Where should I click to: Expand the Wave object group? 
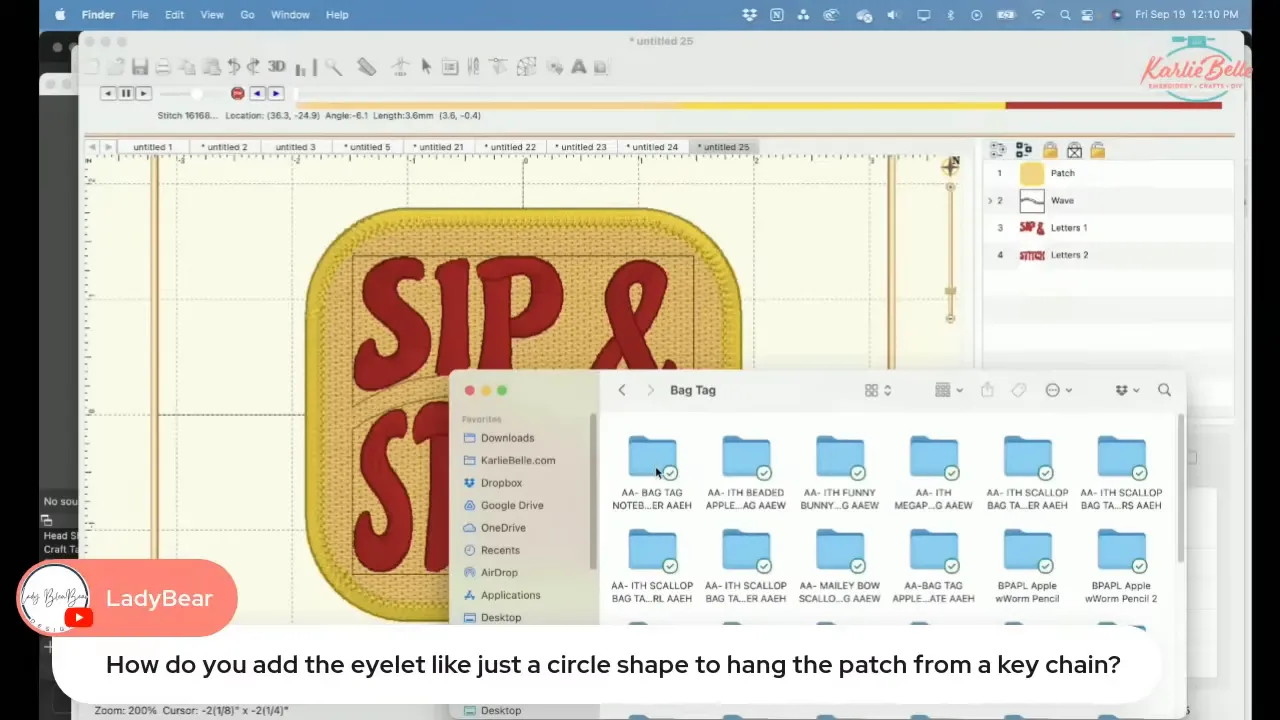tap(990, 201)
